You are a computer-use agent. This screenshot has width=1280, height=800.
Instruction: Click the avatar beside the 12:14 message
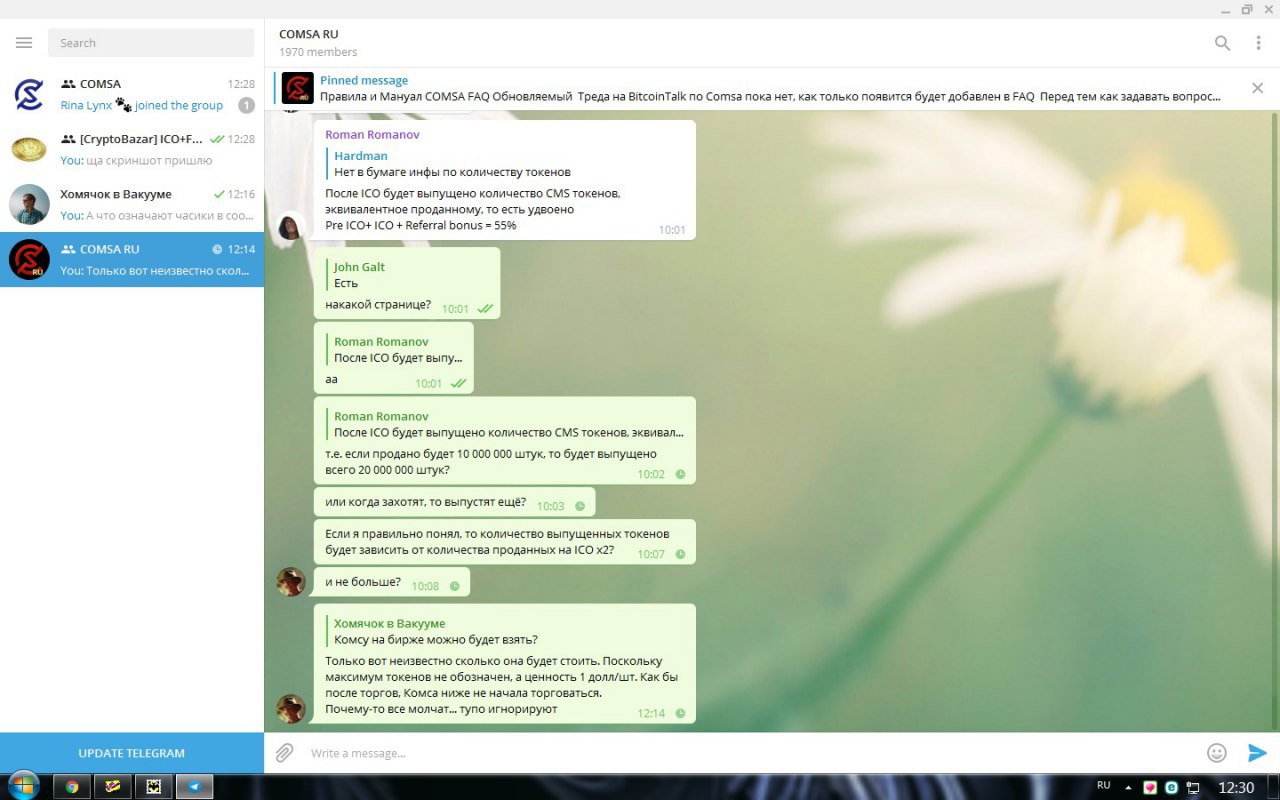[x=291, y=709]
